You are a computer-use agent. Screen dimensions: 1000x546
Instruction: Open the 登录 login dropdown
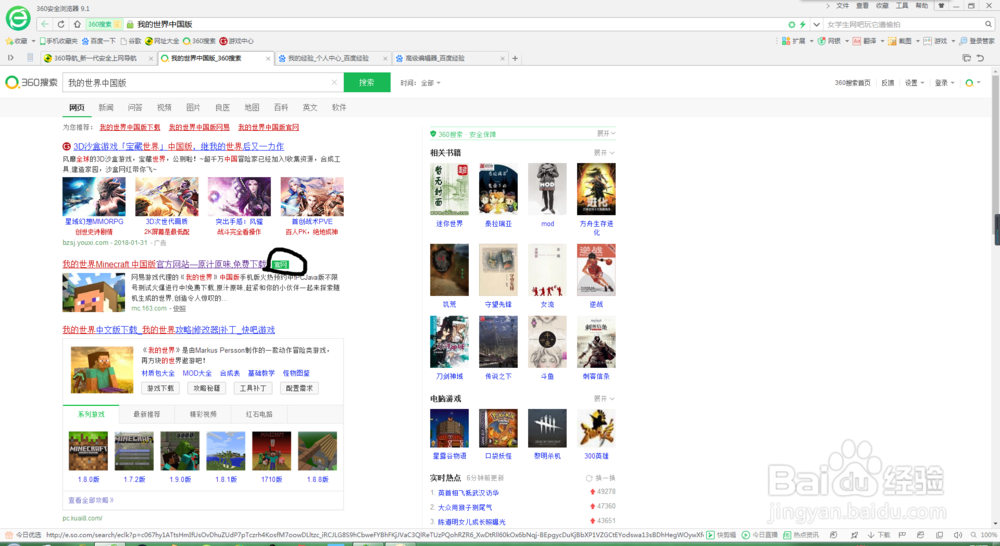pos(945,83)
